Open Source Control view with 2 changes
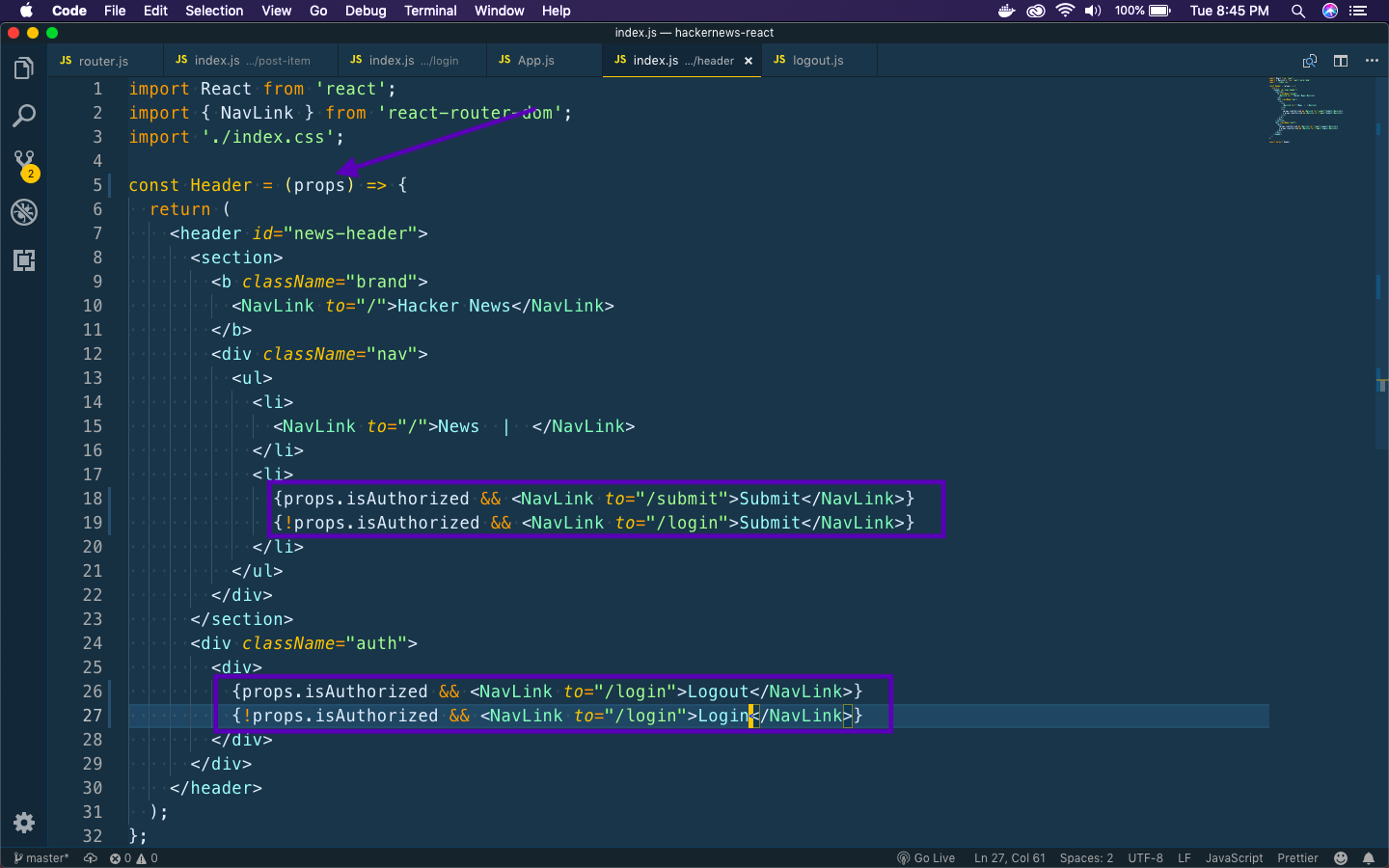This screenshot has height=868, width=1389. click(24, 165)
